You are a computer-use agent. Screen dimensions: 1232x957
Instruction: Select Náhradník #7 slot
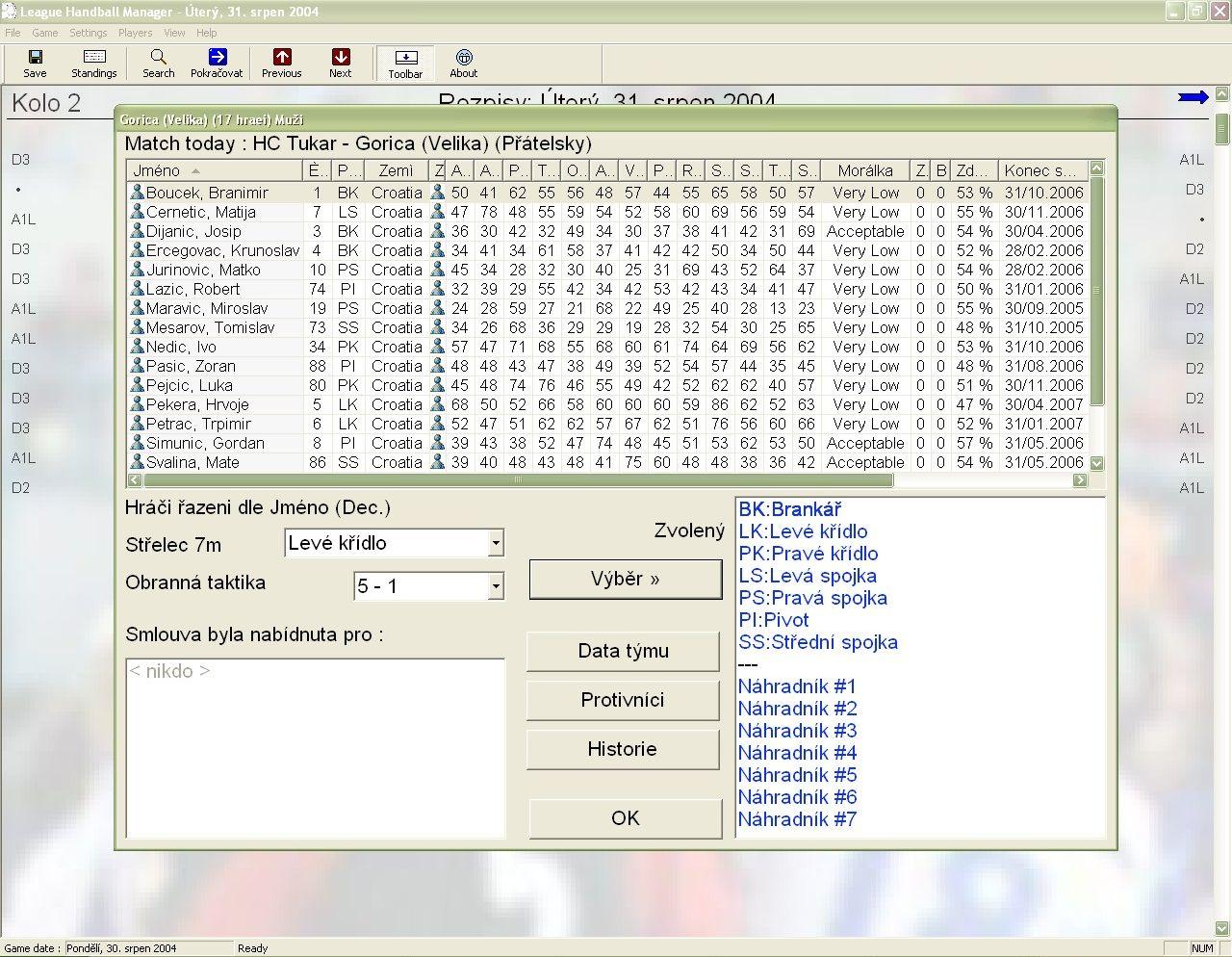797,819
